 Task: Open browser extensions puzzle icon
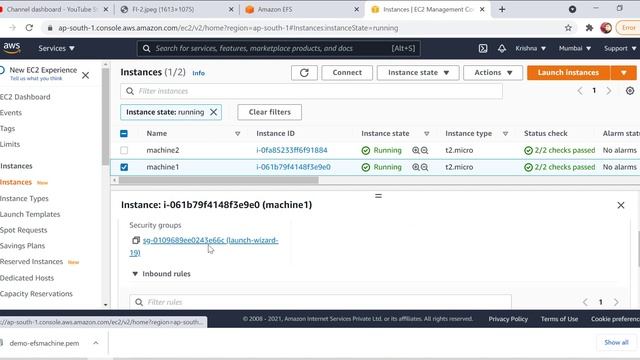coord(589,28)
